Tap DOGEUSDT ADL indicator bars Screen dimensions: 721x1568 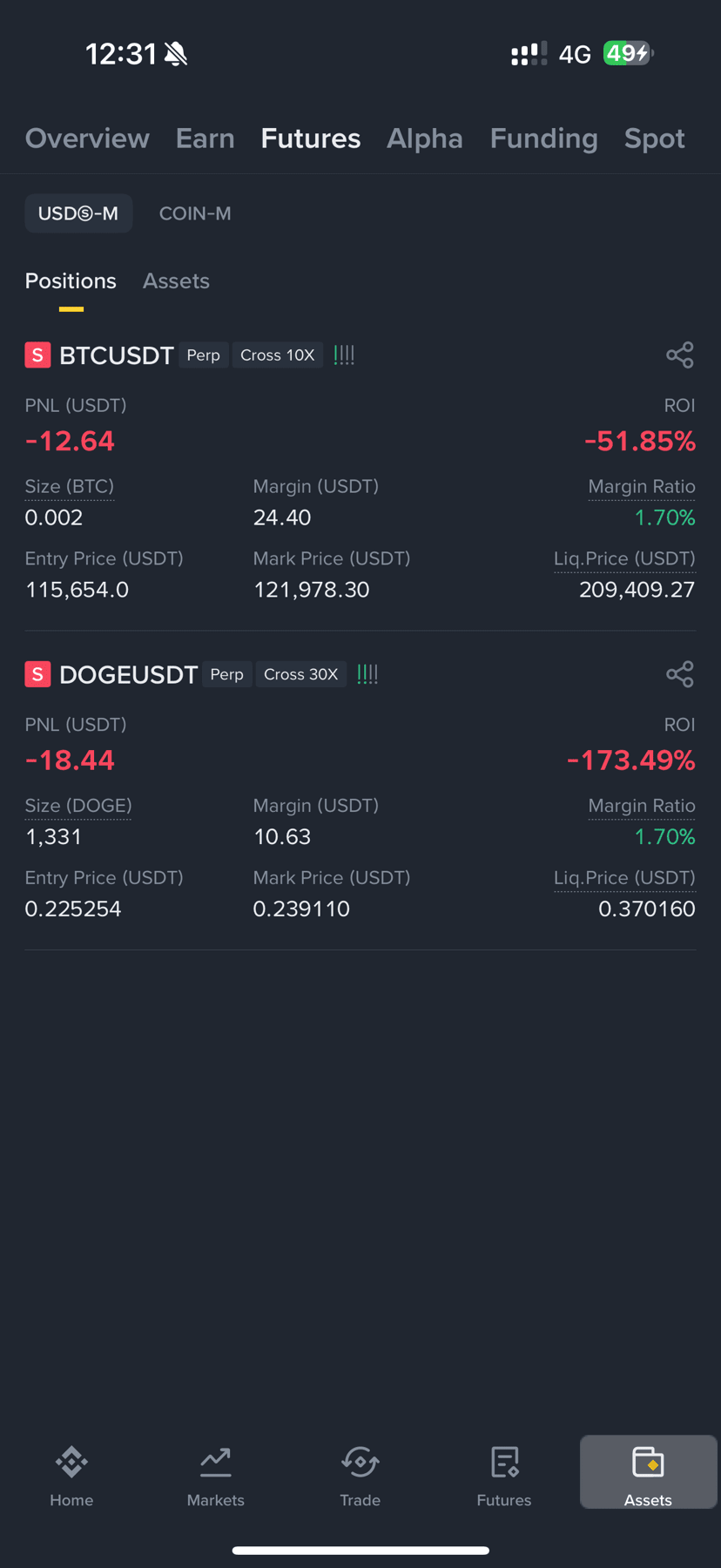pos(367,674)
